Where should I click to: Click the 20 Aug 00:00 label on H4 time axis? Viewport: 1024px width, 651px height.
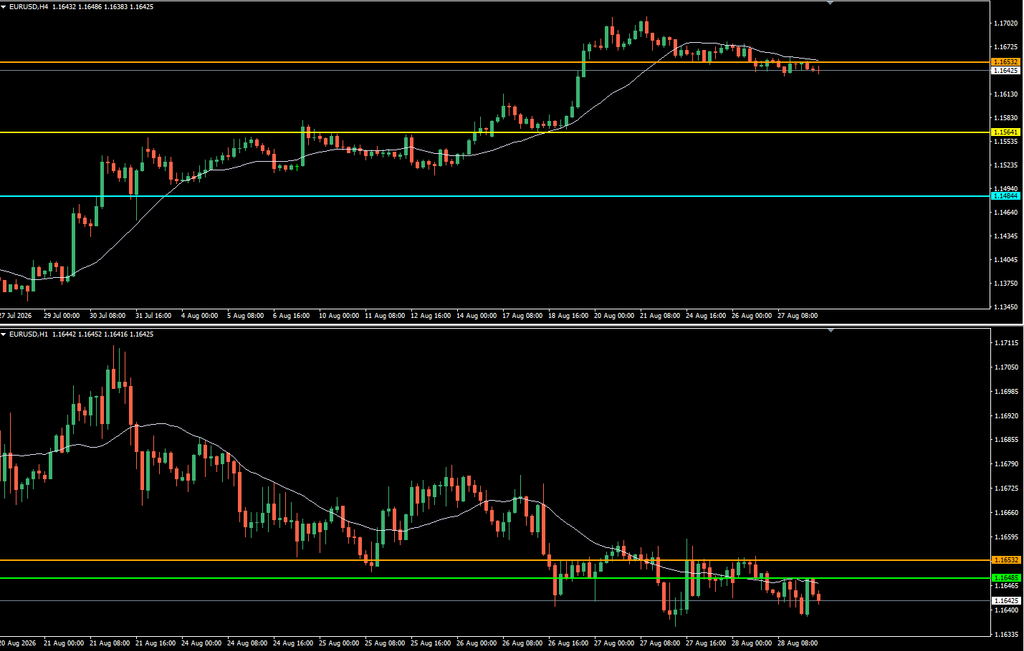(614, 315)
